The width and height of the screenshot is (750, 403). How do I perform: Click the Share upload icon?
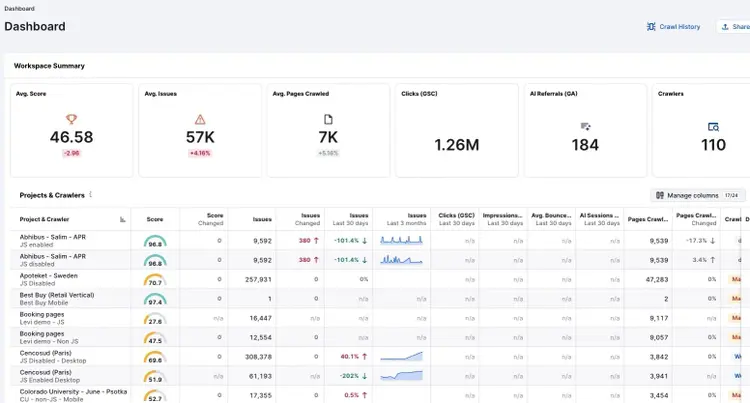[x=725, y=27]
